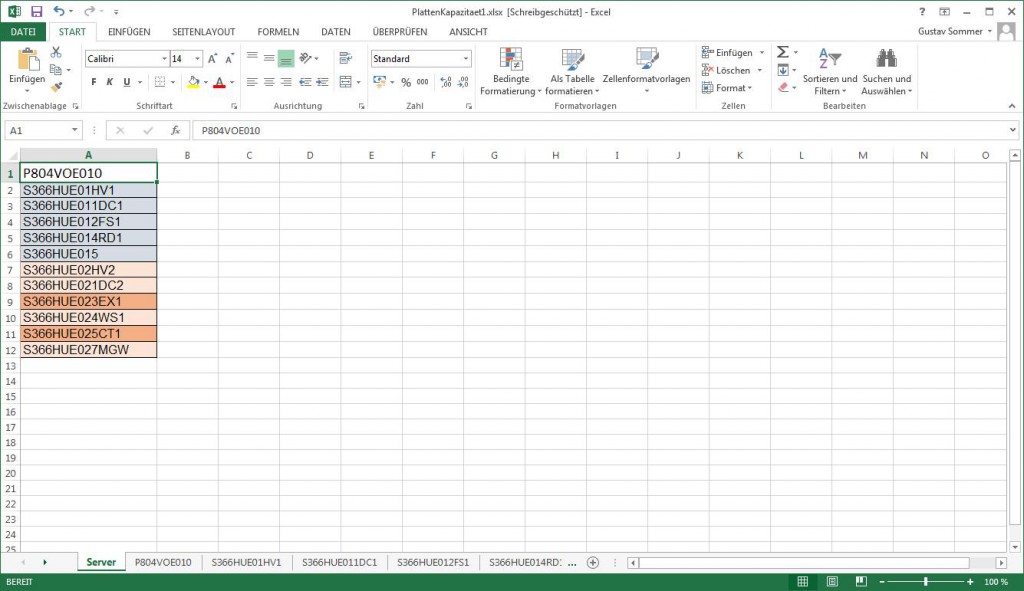Open the FORMELN ribbon tab
1024x591 pixels.
click(278, 32)
